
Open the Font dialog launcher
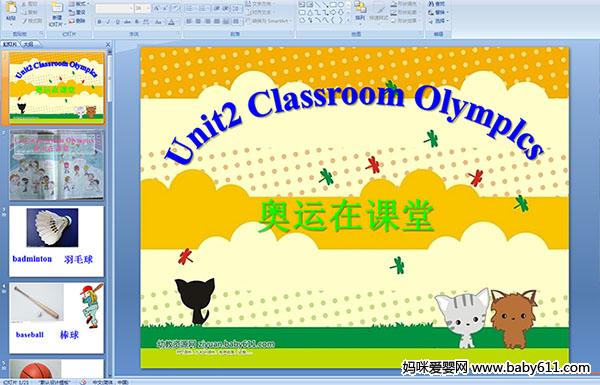pos(178,34)
